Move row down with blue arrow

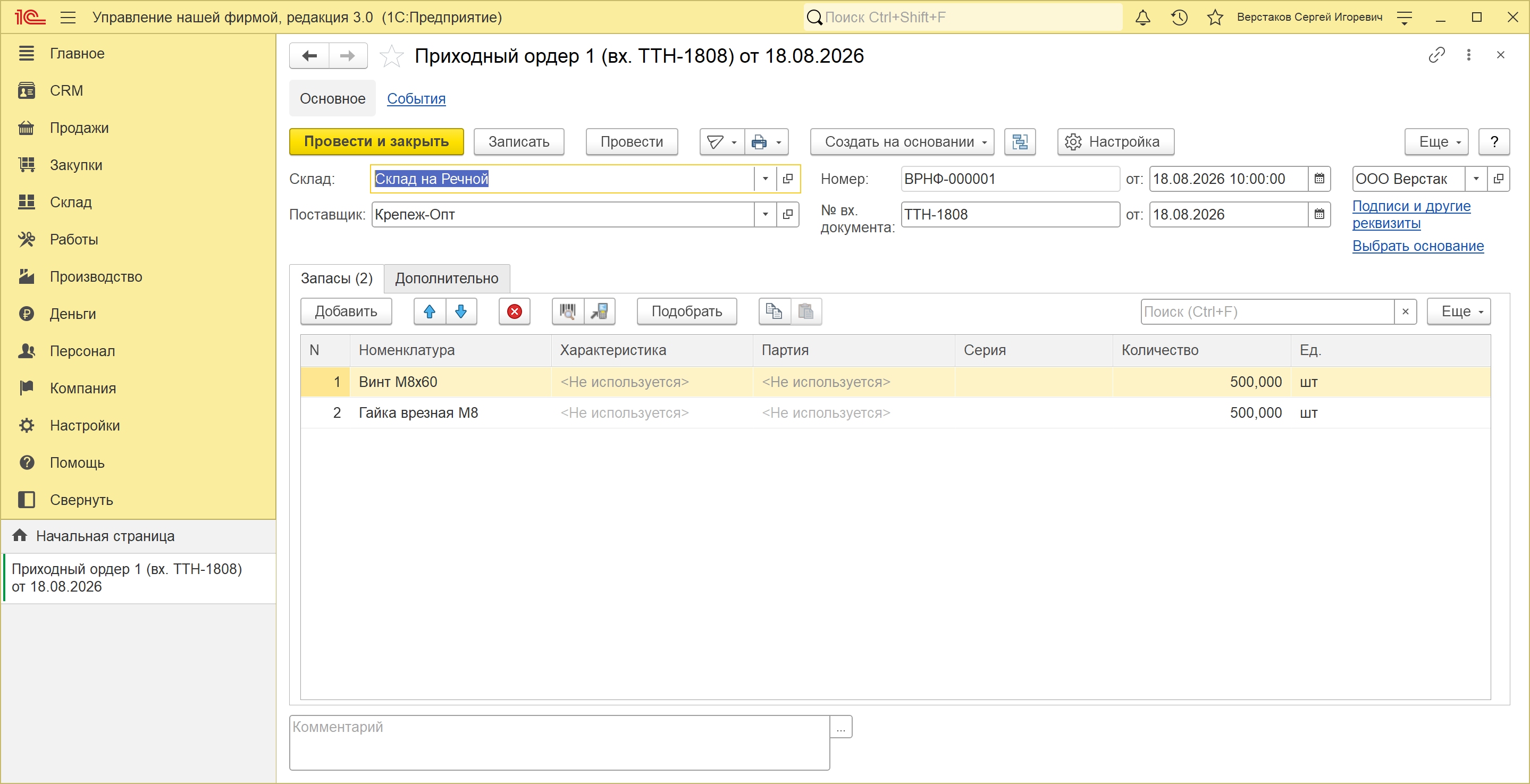click(x=461, y=311)
